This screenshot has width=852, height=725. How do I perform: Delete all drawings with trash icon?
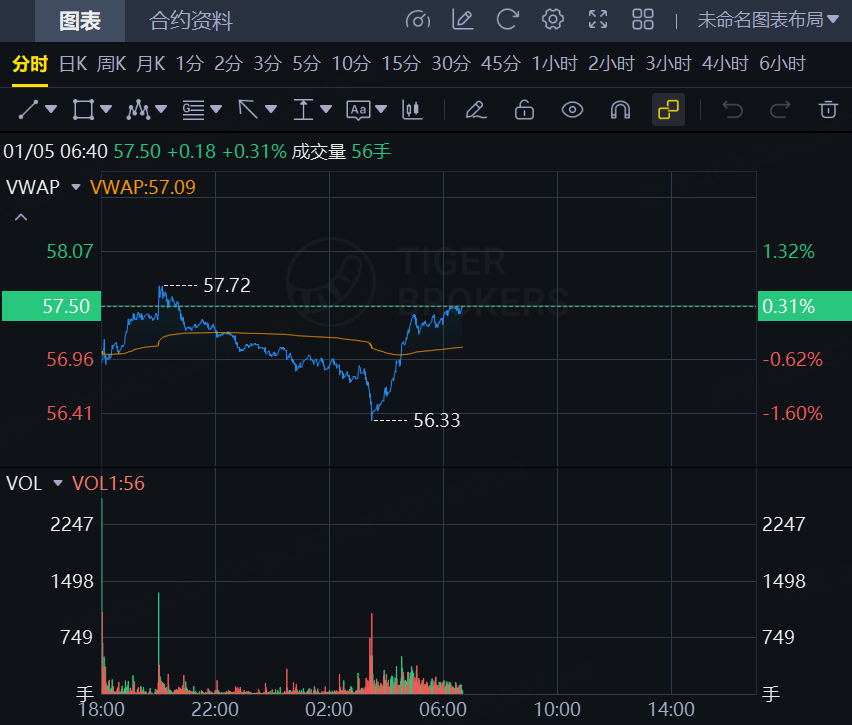pyautogui.click(x=827, y=109)
